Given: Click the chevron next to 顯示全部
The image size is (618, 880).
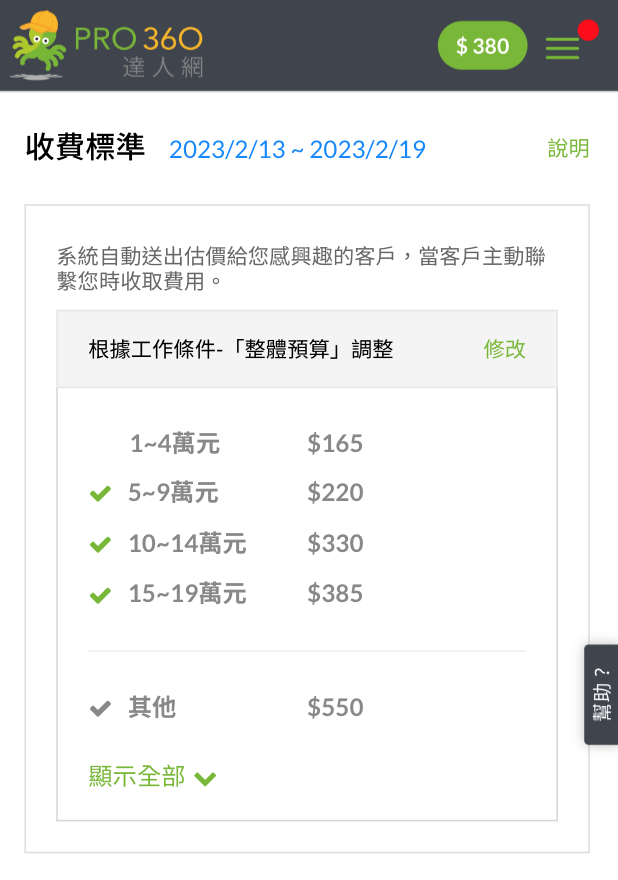Looking at the screenshot, I should 206,778.
